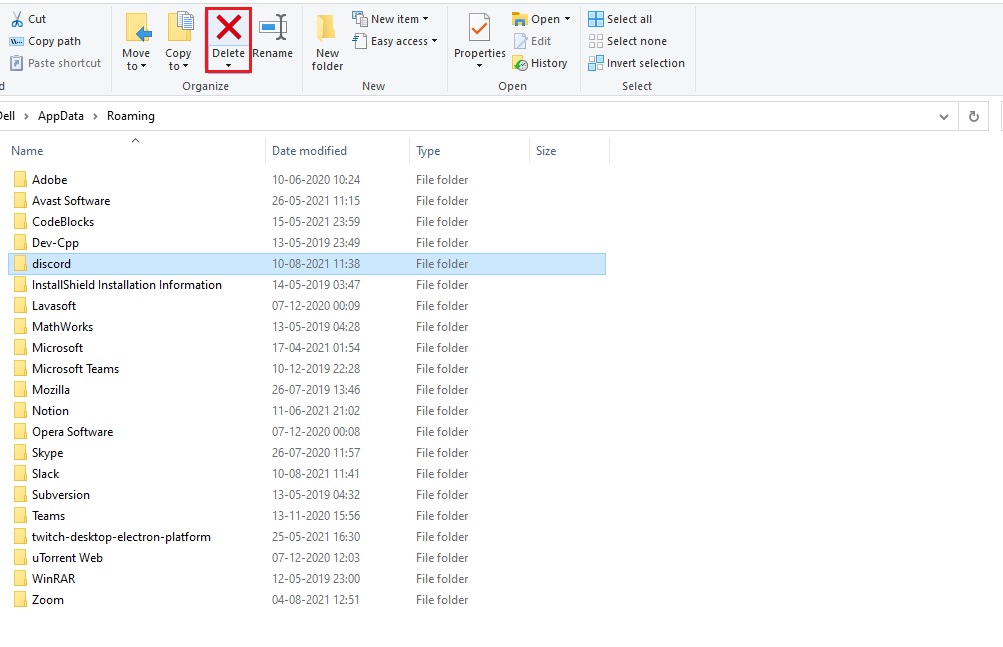Expand the chevron after AppData

point(95,116)
